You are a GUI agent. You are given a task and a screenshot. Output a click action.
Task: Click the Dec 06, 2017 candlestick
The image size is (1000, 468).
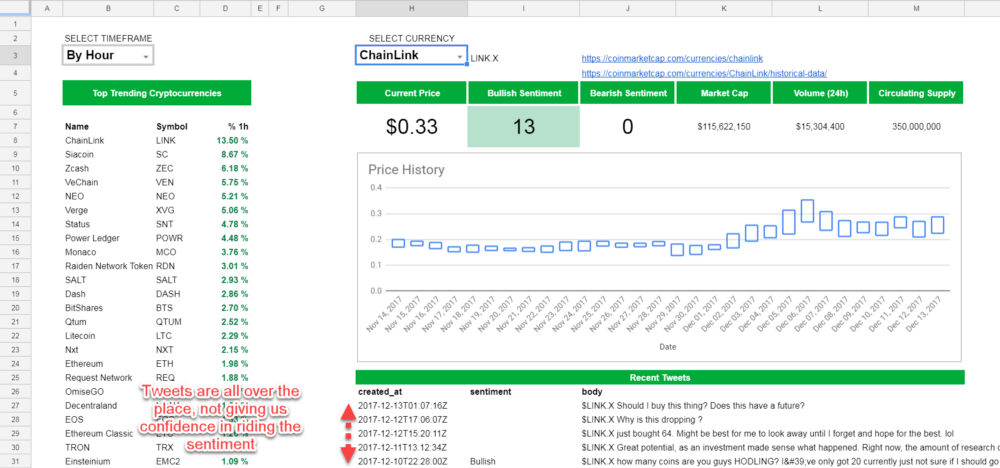(x=807, y=211)
